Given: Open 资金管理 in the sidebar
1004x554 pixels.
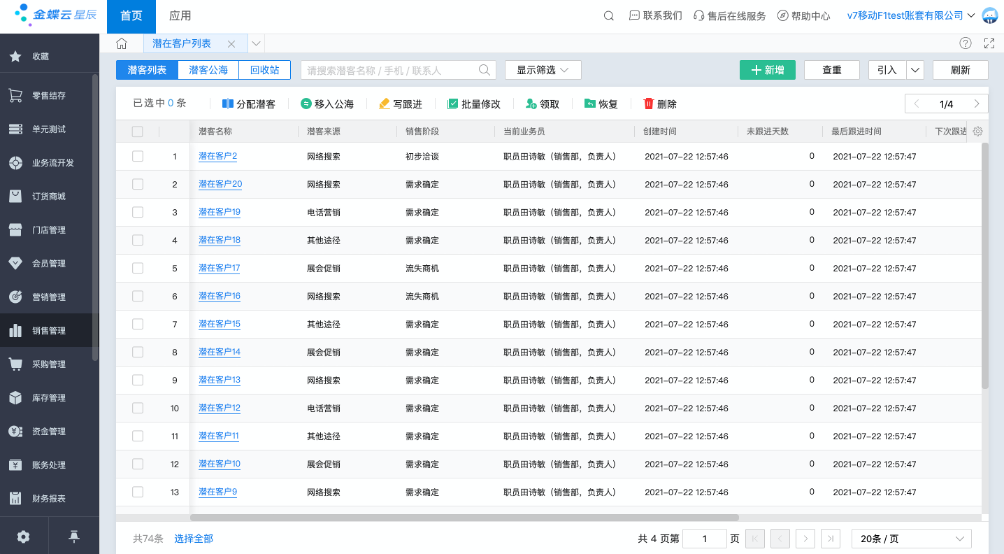Looking at the screenshot, I should pos(49,431).
